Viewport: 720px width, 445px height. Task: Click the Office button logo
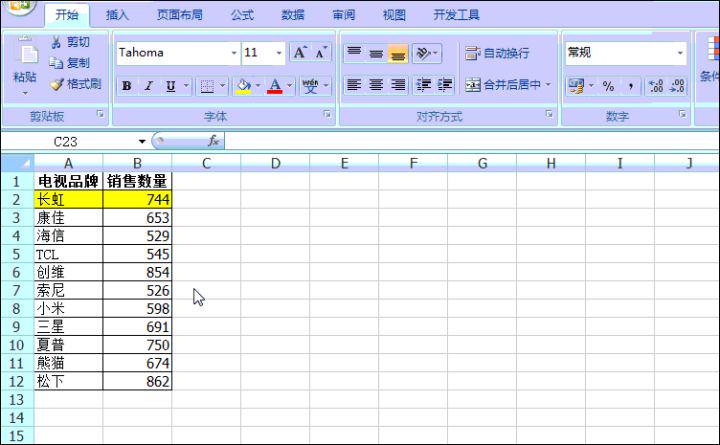coord(19,6)
